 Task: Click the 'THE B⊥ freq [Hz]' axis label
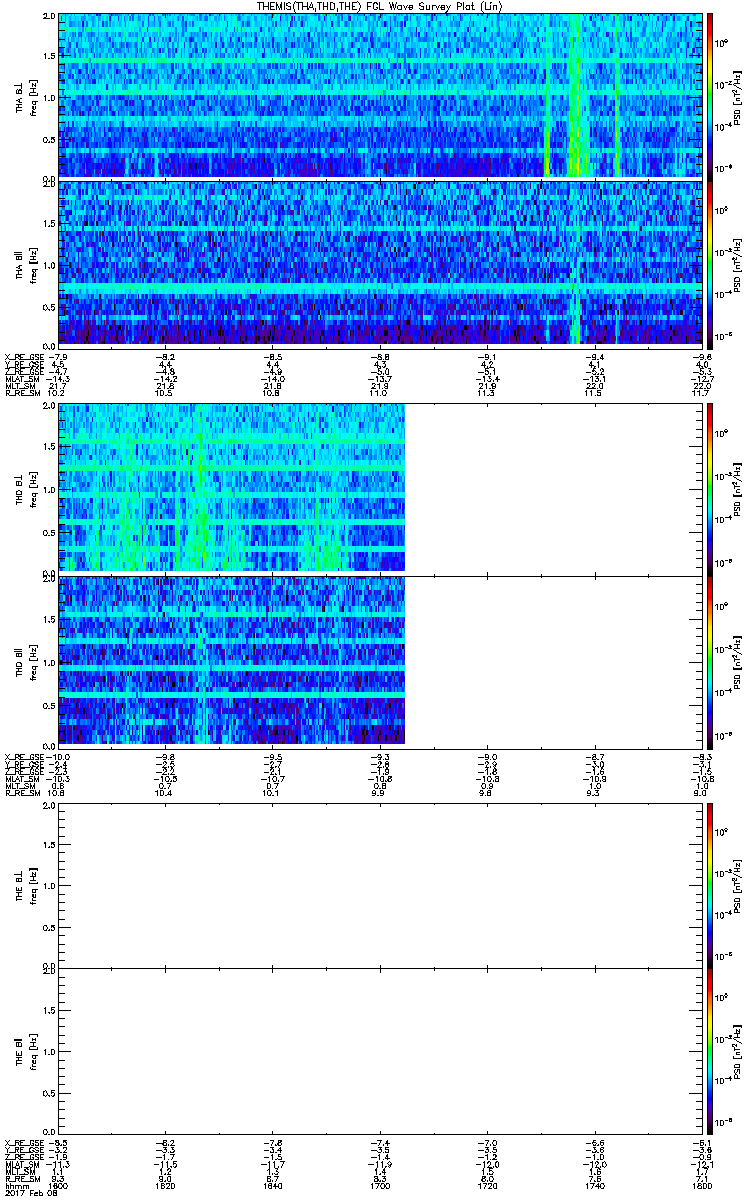(24, 886)
